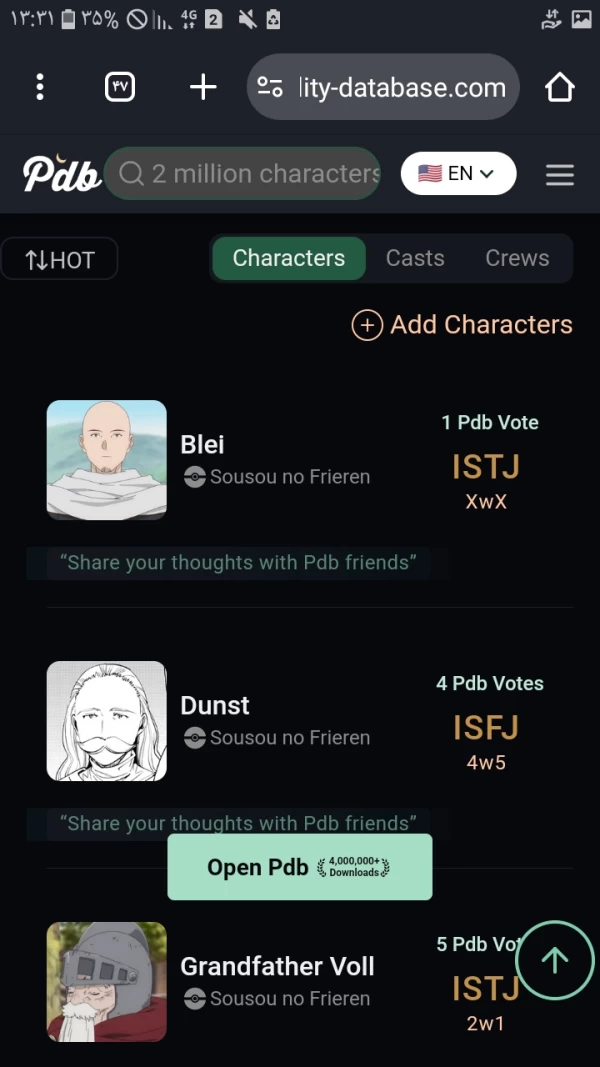Screen dimensions: 600x1067
Task: Go to the browser home page
Action: coord(560,87)
